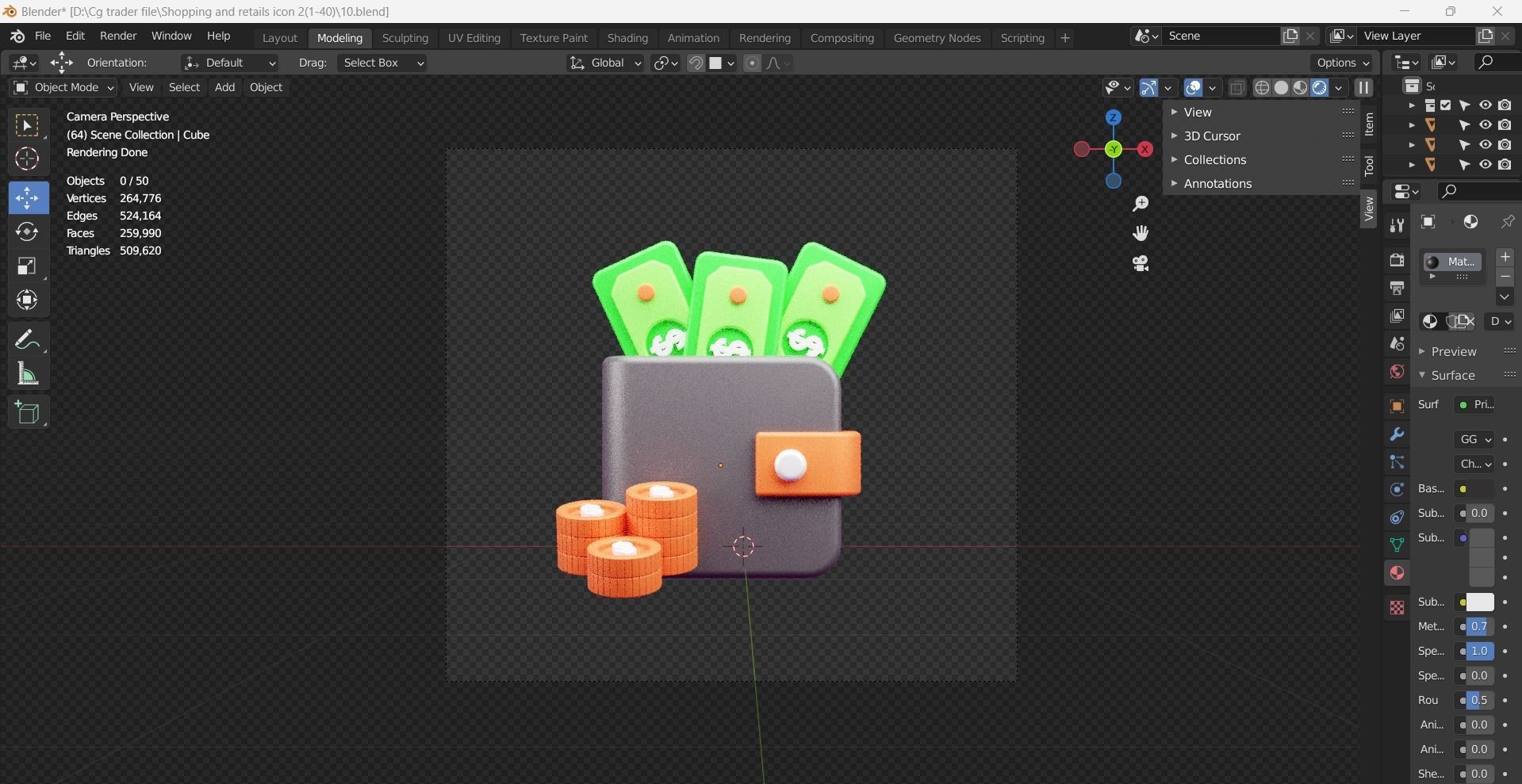
Task: Select the Select Box tool
Action: pos(27,125)
